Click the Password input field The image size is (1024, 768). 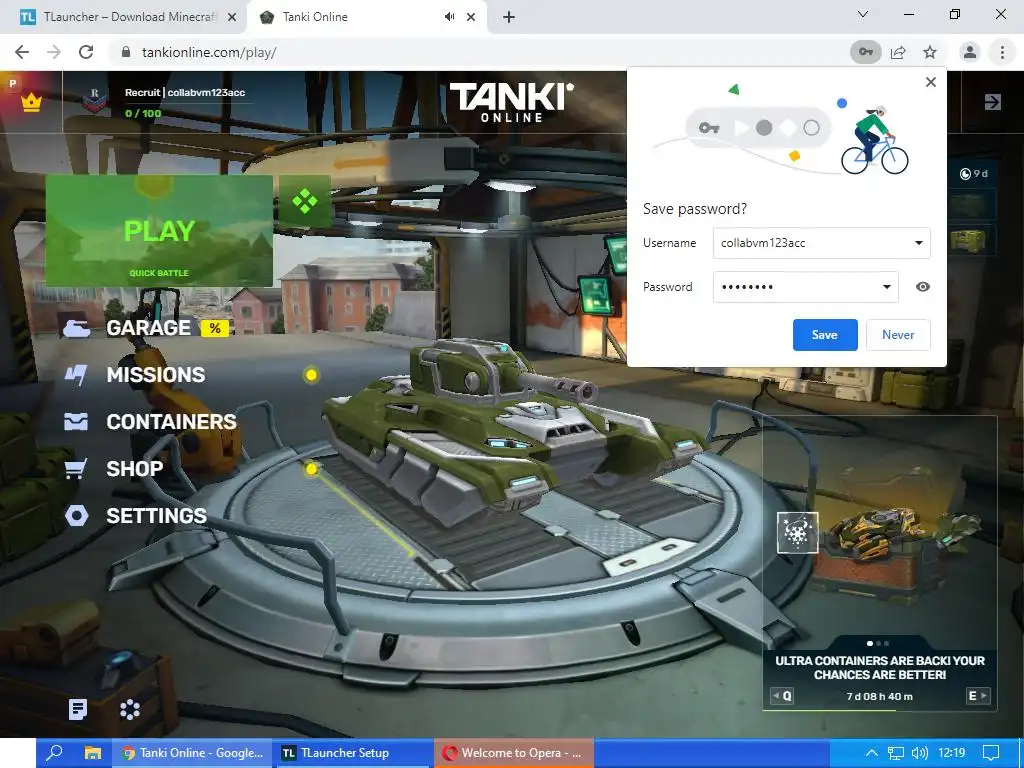tap(805, 287)
